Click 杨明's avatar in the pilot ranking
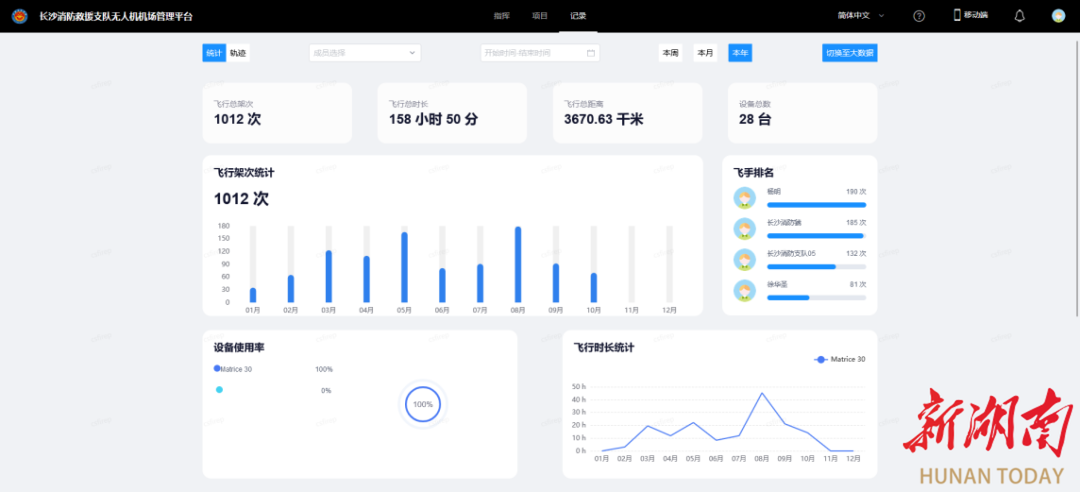1080x492 pixels. 744,198
